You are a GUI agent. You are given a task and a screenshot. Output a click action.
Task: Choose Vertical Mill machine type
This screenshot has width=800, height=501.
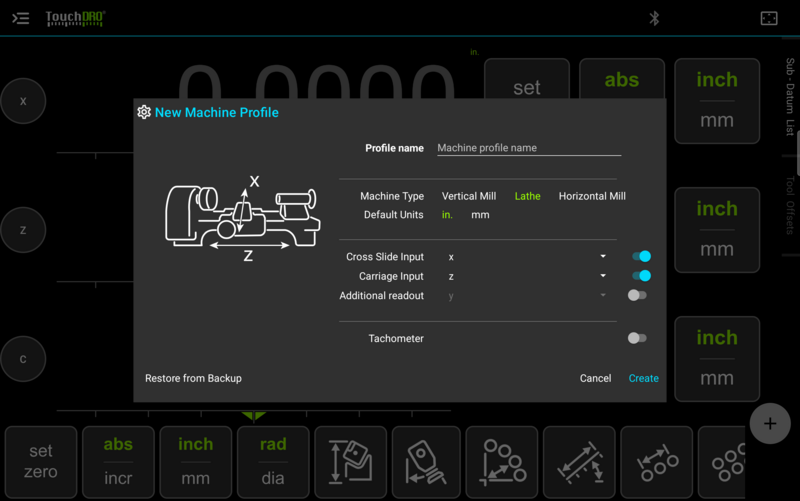pyautogui.click(x=469, y=196)
